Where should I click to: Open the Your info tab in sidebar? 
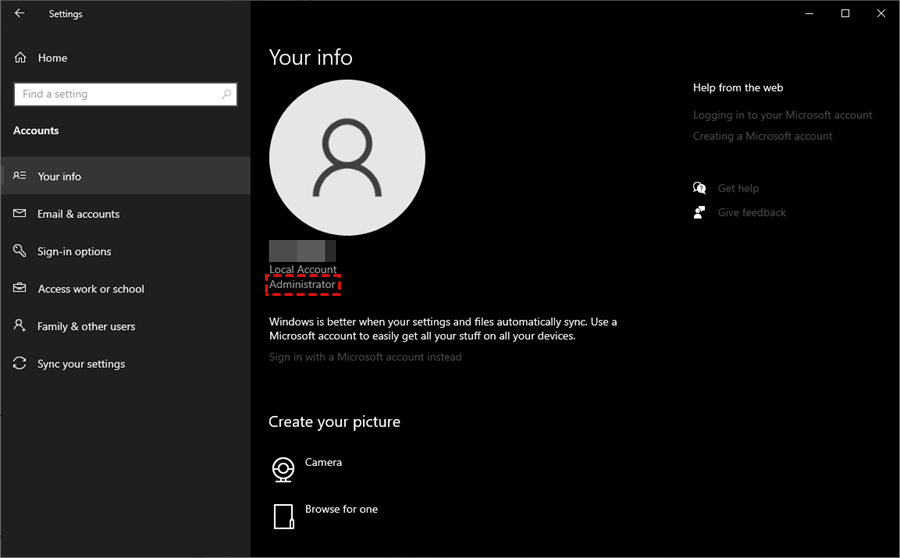[x=59, y=176]
